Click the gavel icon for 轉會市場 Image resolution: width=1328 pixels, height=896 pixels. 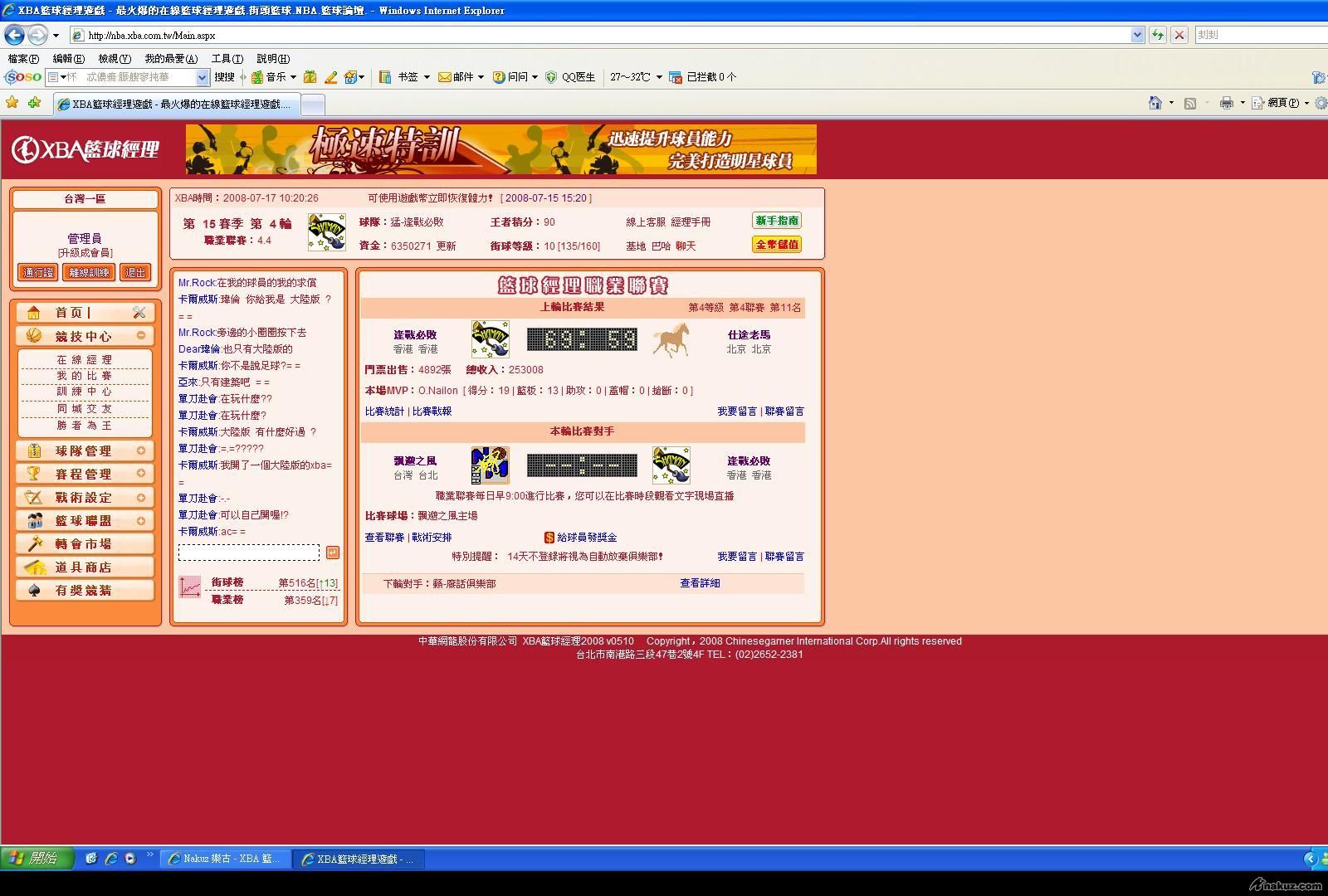tap(34, 543)
